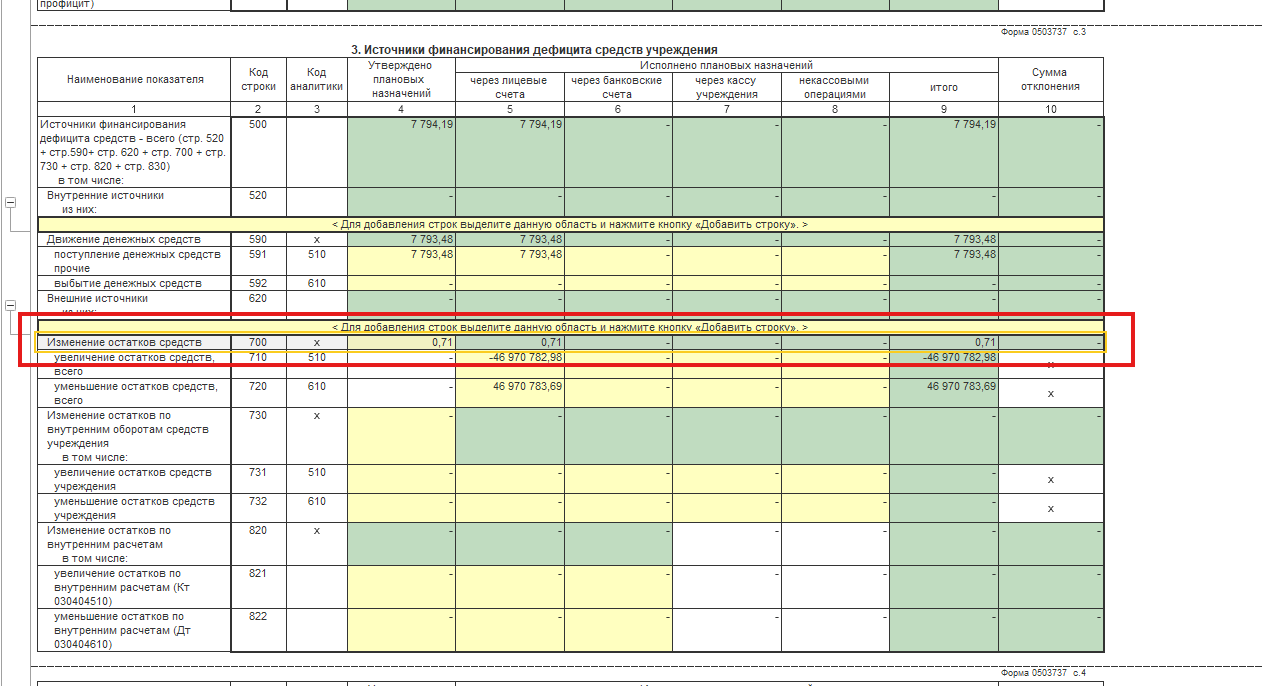
Task: Click row name увеличение остатков (Кт 030404510)
Action: coord(134,587)
